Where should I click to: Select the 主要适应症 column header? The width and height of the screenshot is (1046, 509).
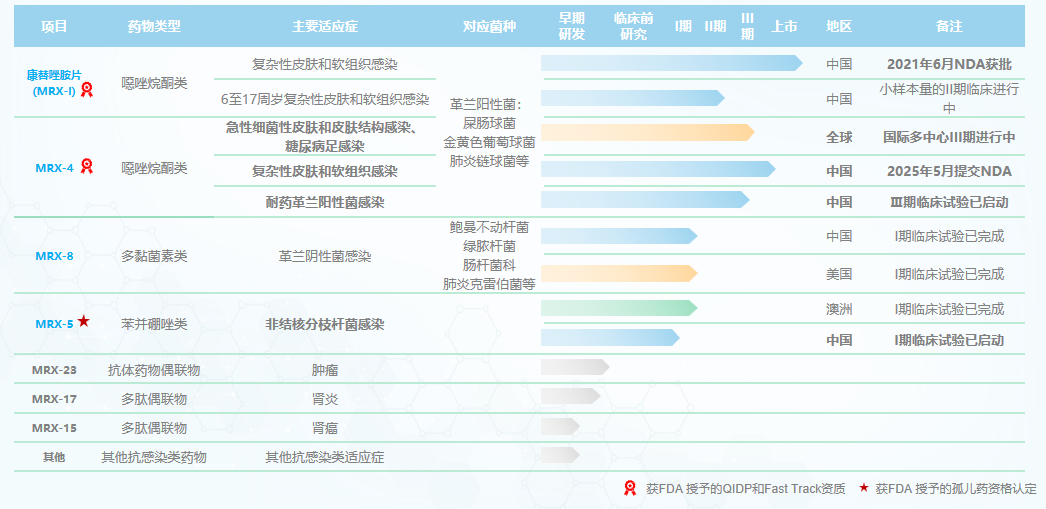click(x=324, y=26)
